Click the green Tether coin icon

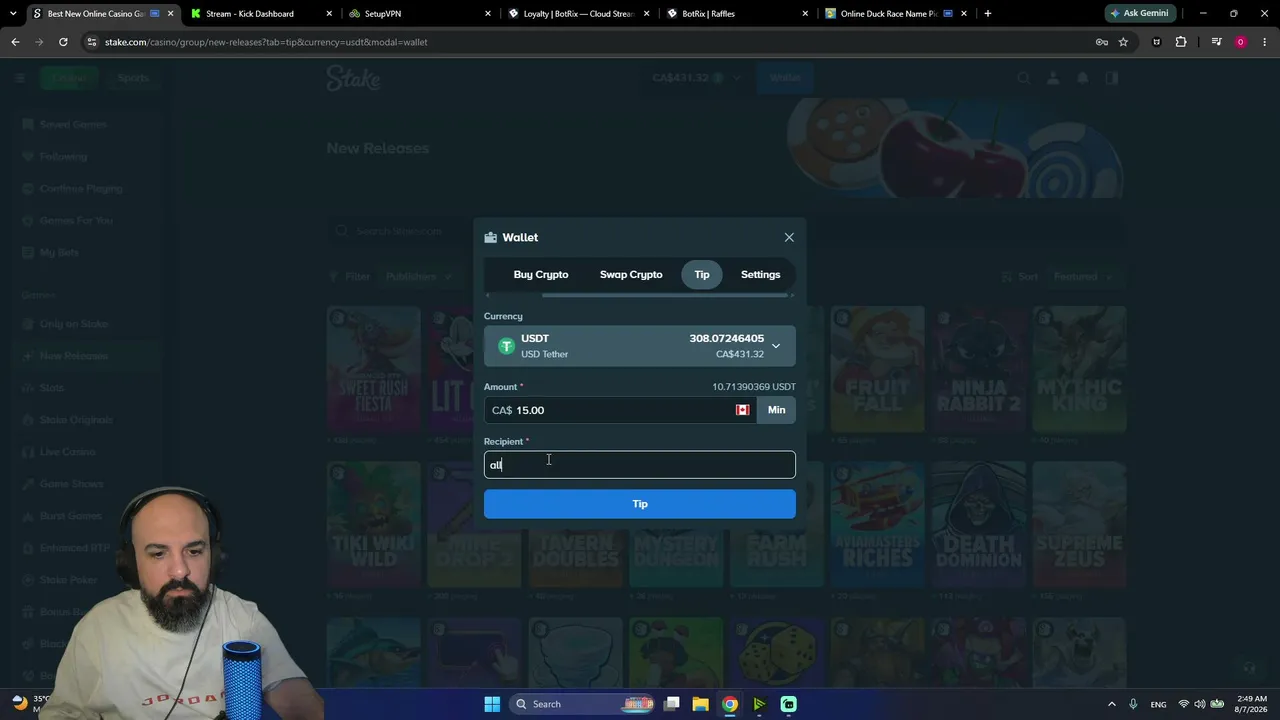pos(506,346)
